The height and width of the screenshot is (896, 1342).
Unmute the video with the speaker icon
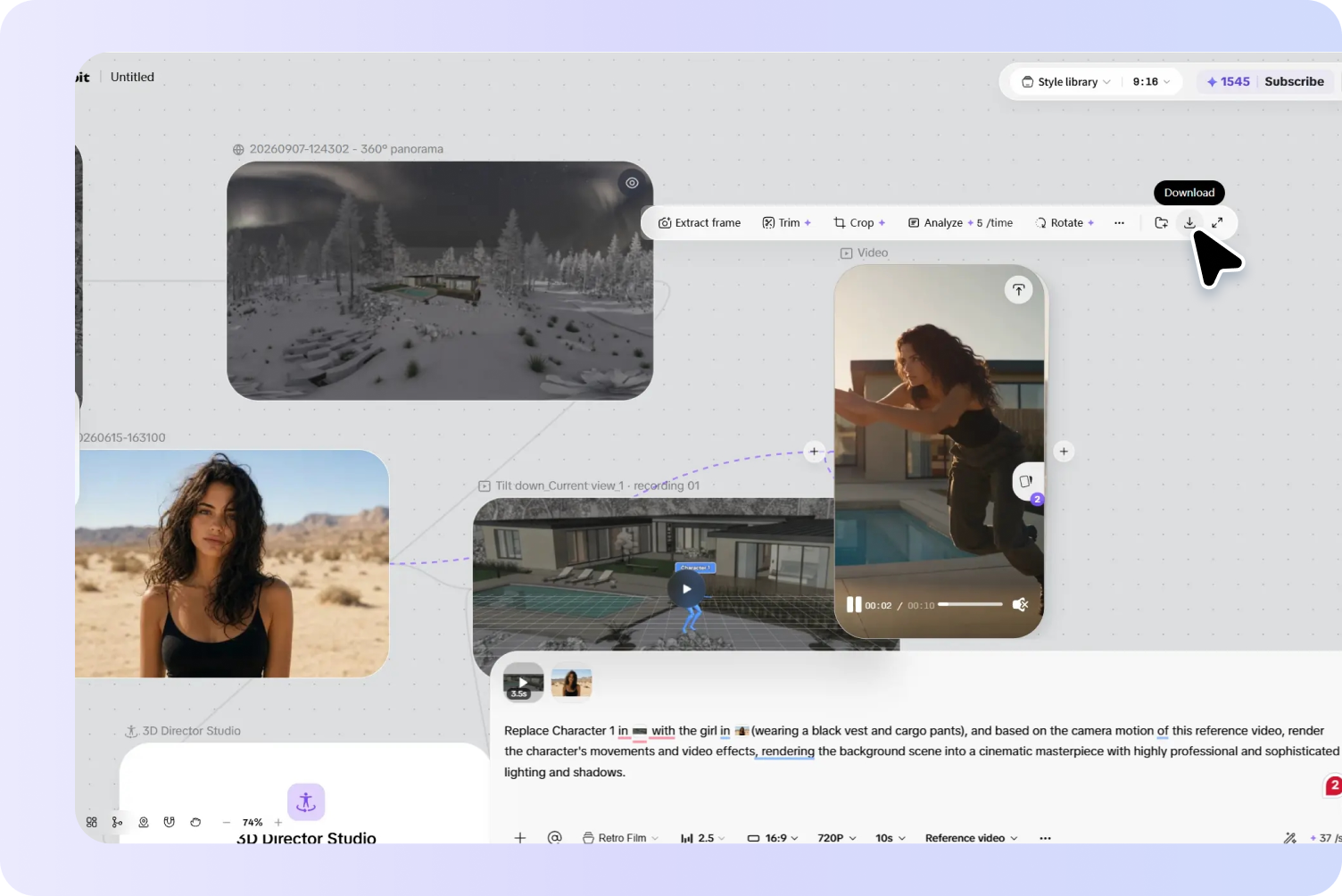click(1021, 605)
